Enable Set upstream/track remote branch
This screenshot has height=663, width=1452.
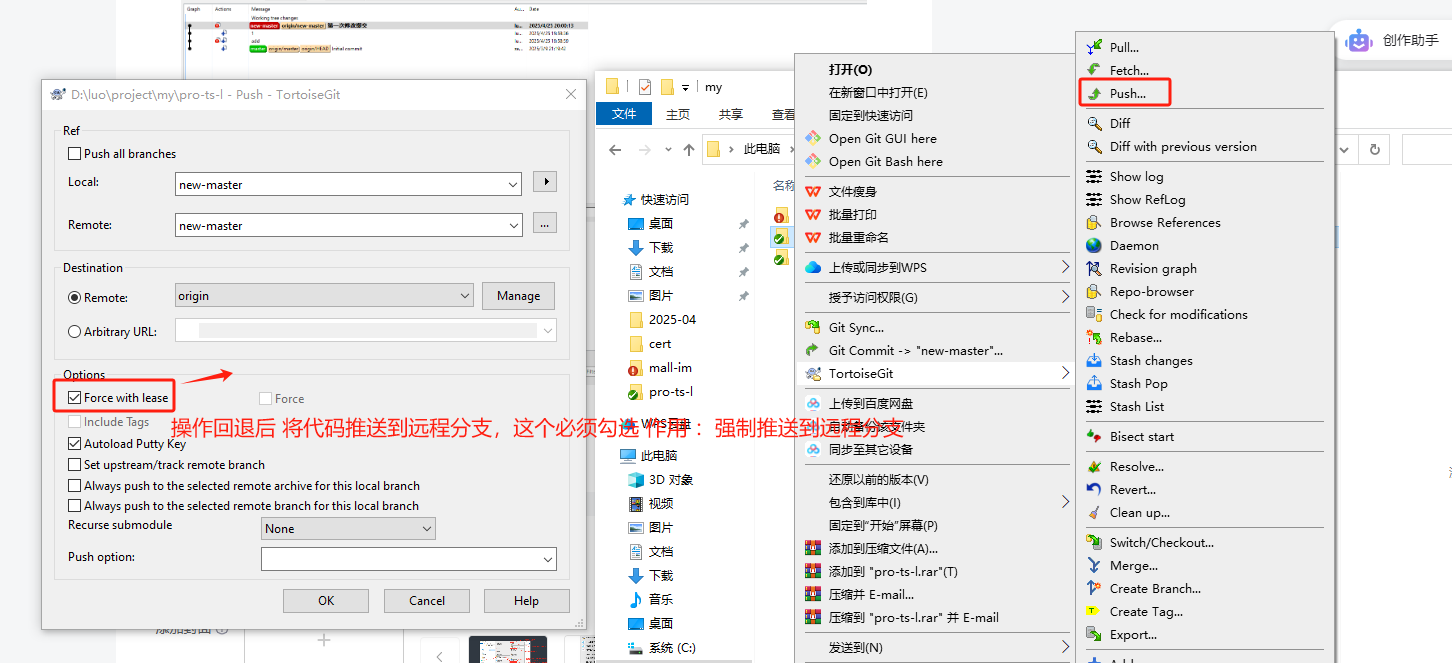(x=74, y=465)
